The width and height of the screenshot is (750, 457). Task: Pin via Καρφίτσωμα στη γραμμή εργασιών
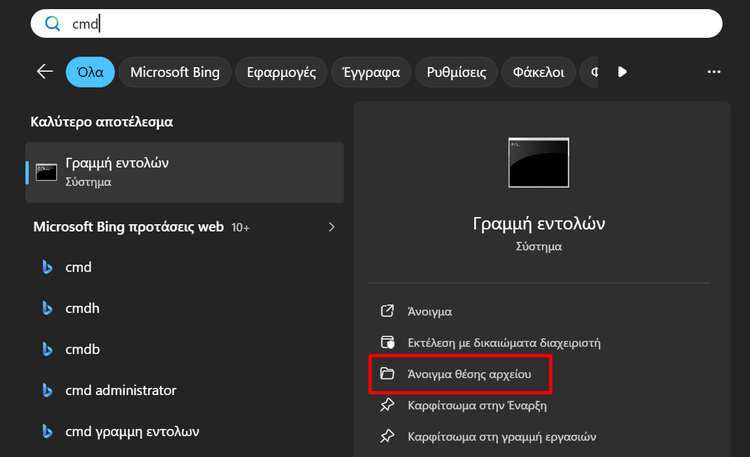501,437
